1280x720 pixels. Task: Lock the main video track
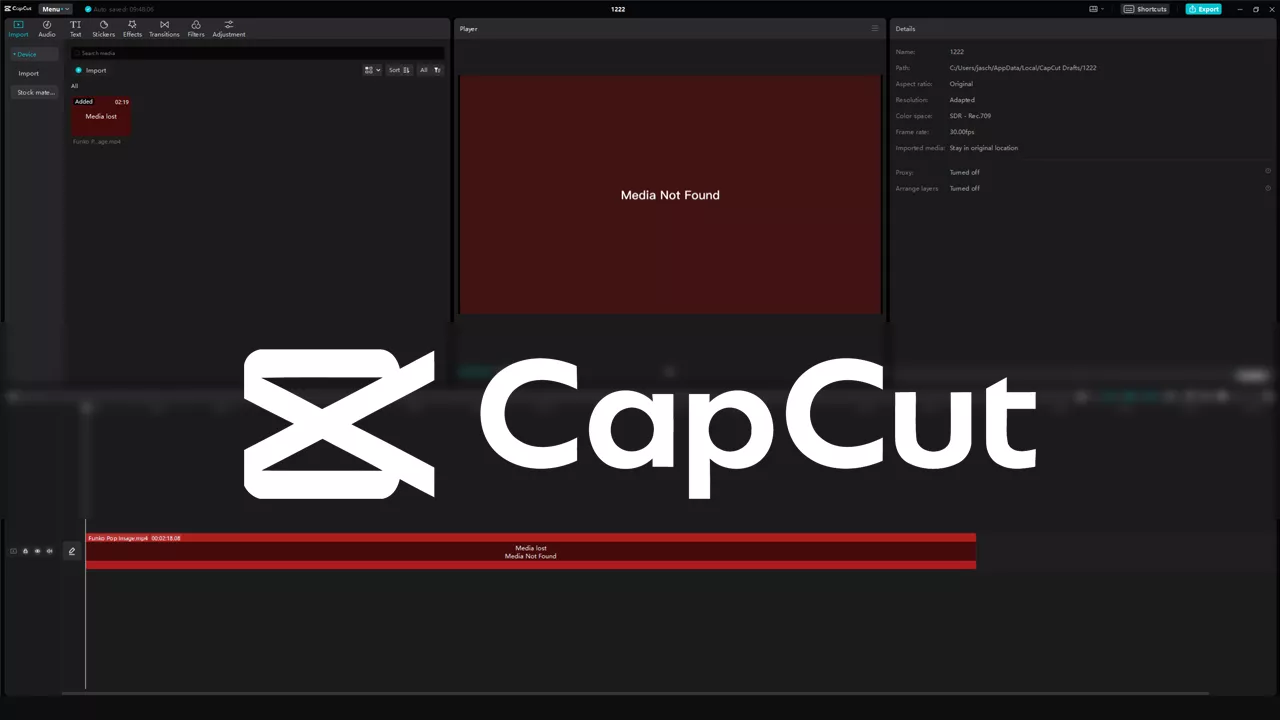point(25,551)
